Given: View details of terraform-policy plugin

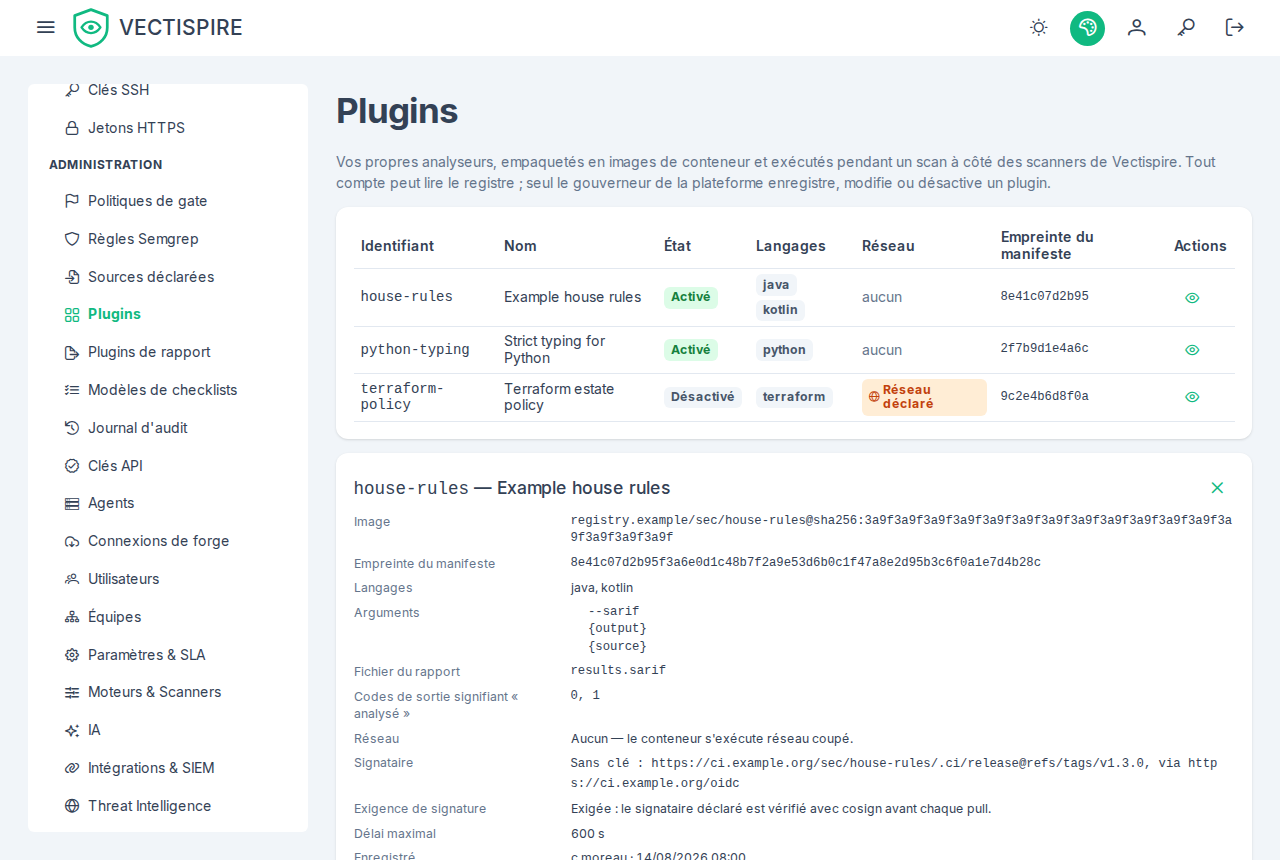Looking at the screenshot, I should [x=1192, y=397].
